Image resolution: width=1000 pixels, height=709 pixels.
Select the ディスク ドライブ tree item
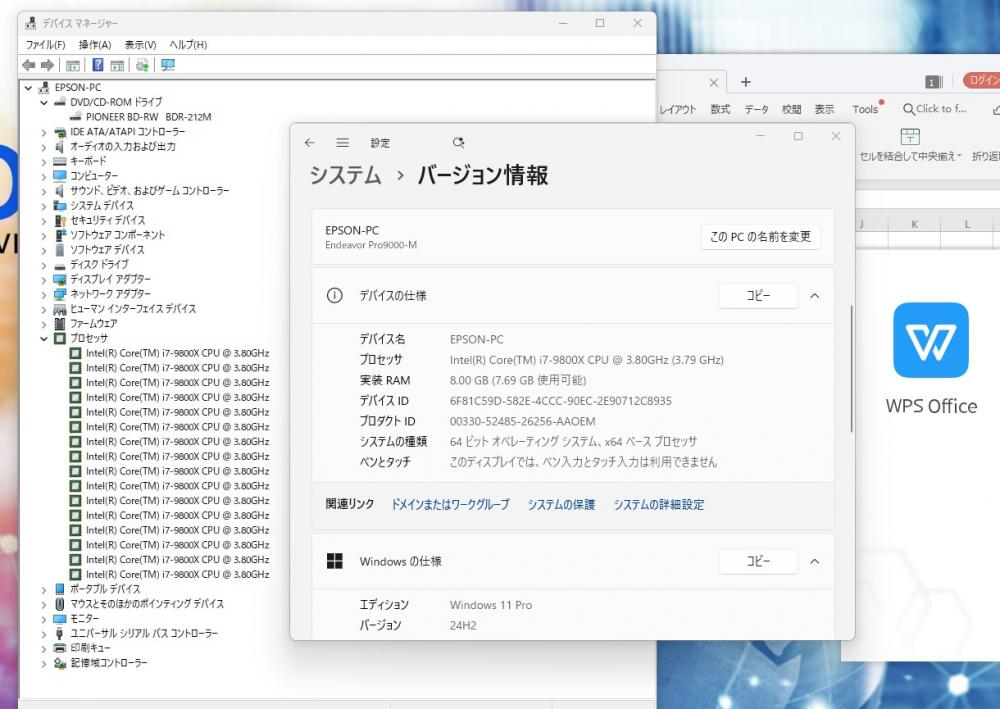tap(99, 265)
